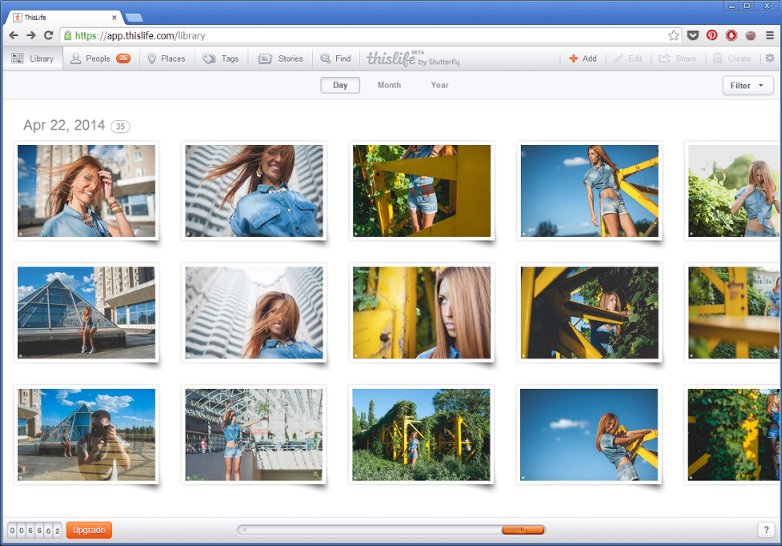
Task: Open photo of shorts behind yellow frame
Action: coord(422,190)
